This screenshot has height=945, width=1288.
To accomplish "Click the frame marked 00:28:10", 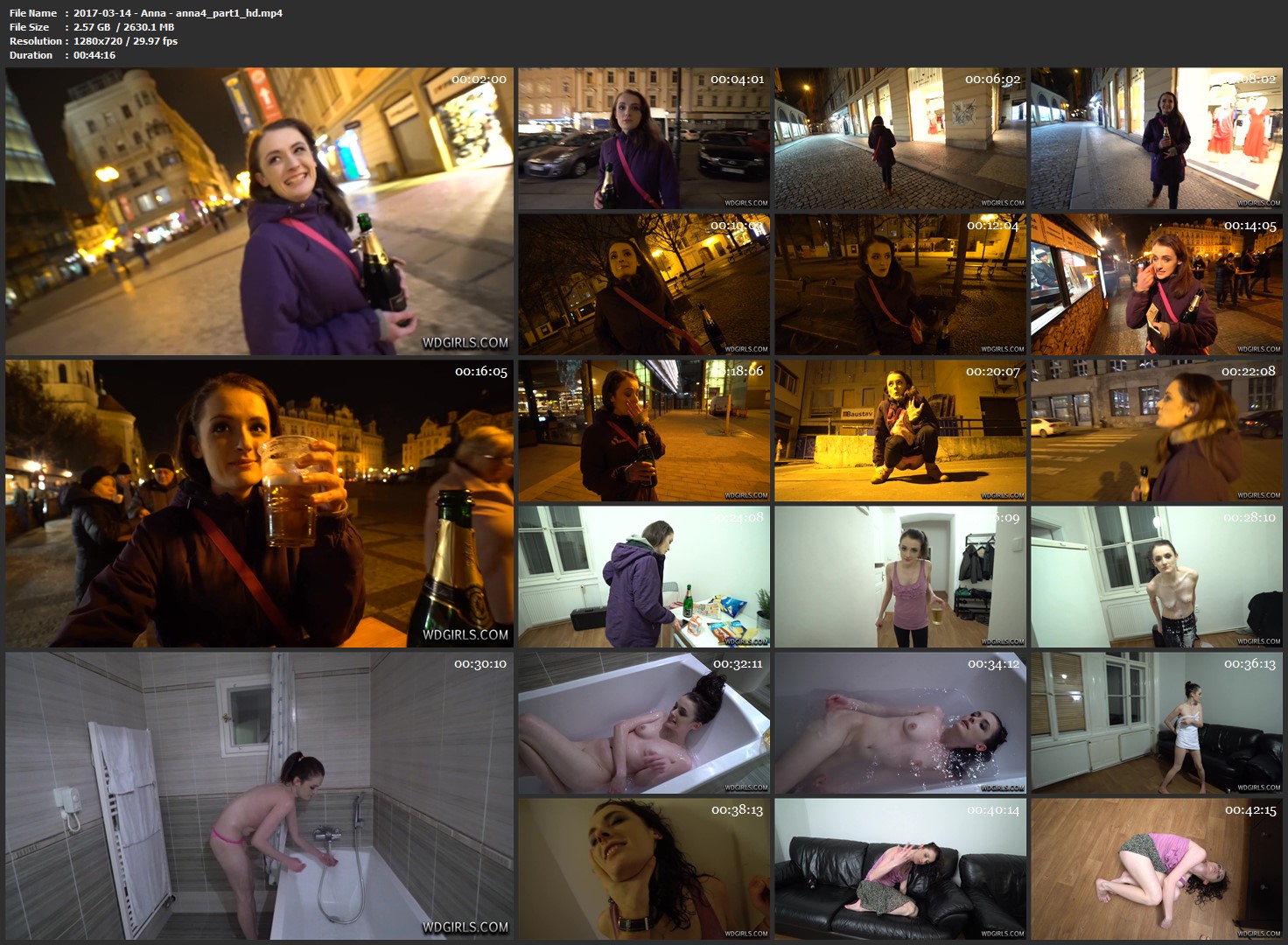I will pyautogui.click(x=1156, y=577).
